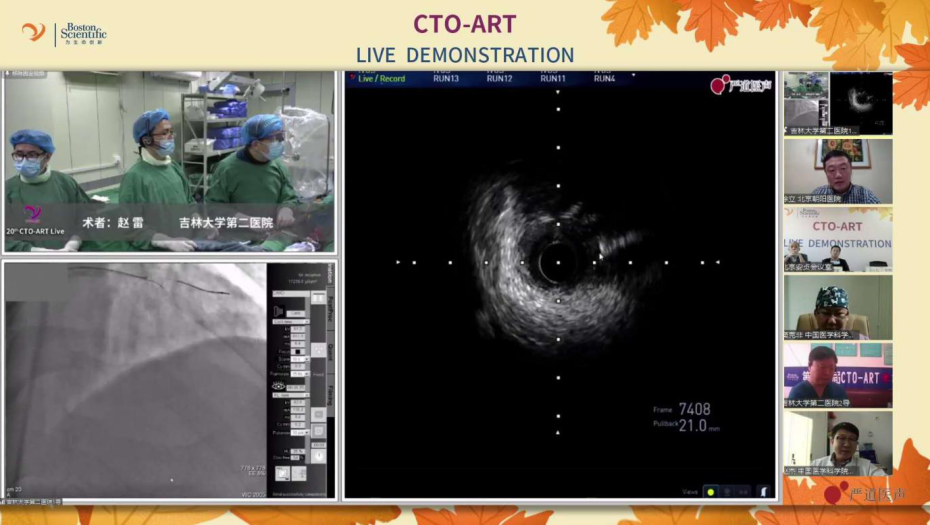Viewport: 930px width, 525px height.
Task: Click the bookmark icon beside Views
Action: click(x=762, y=491)
